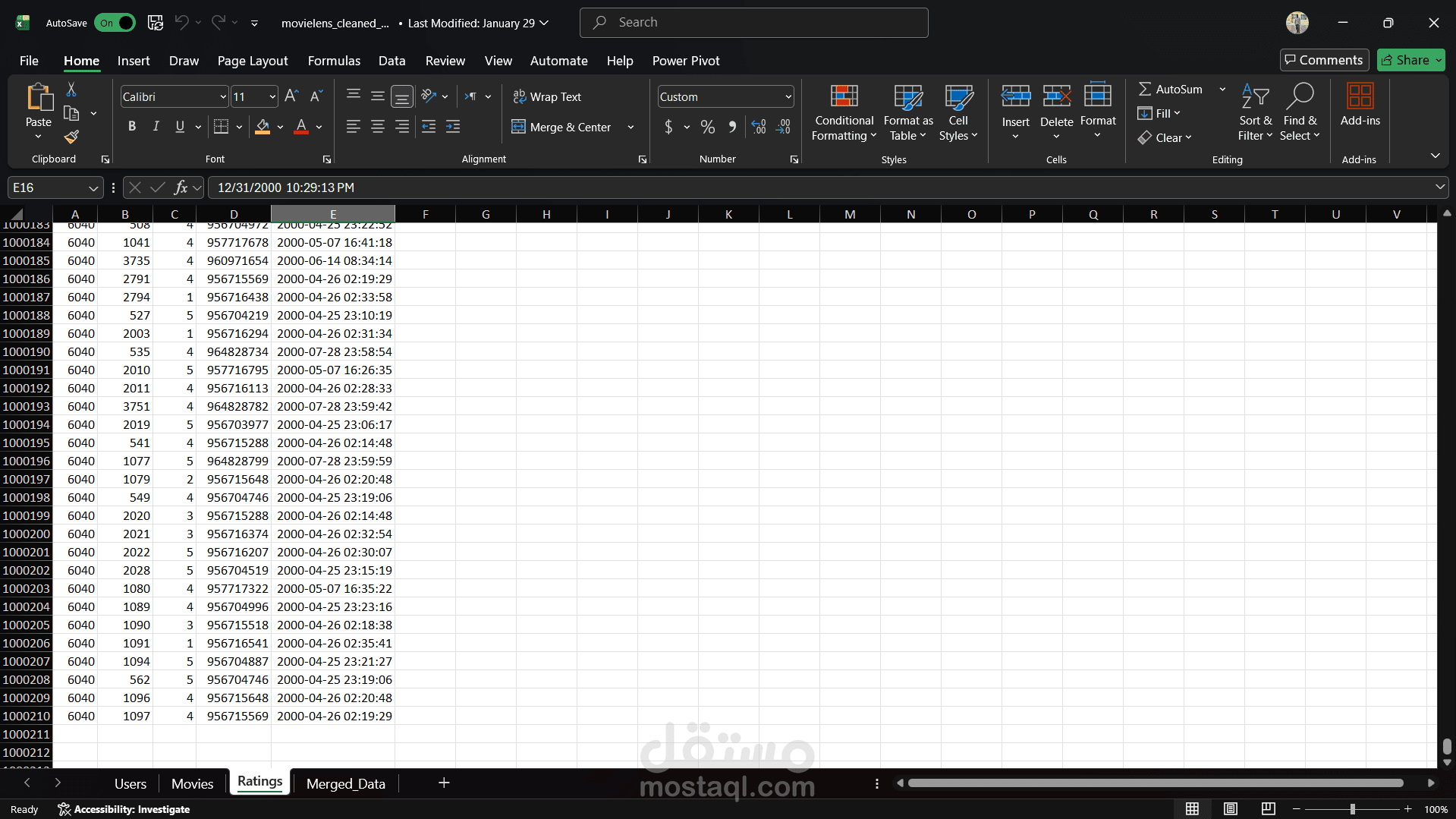Apply Percent Style format
This screenshot has width=1456, height=819.
click(x=707, y=127)
